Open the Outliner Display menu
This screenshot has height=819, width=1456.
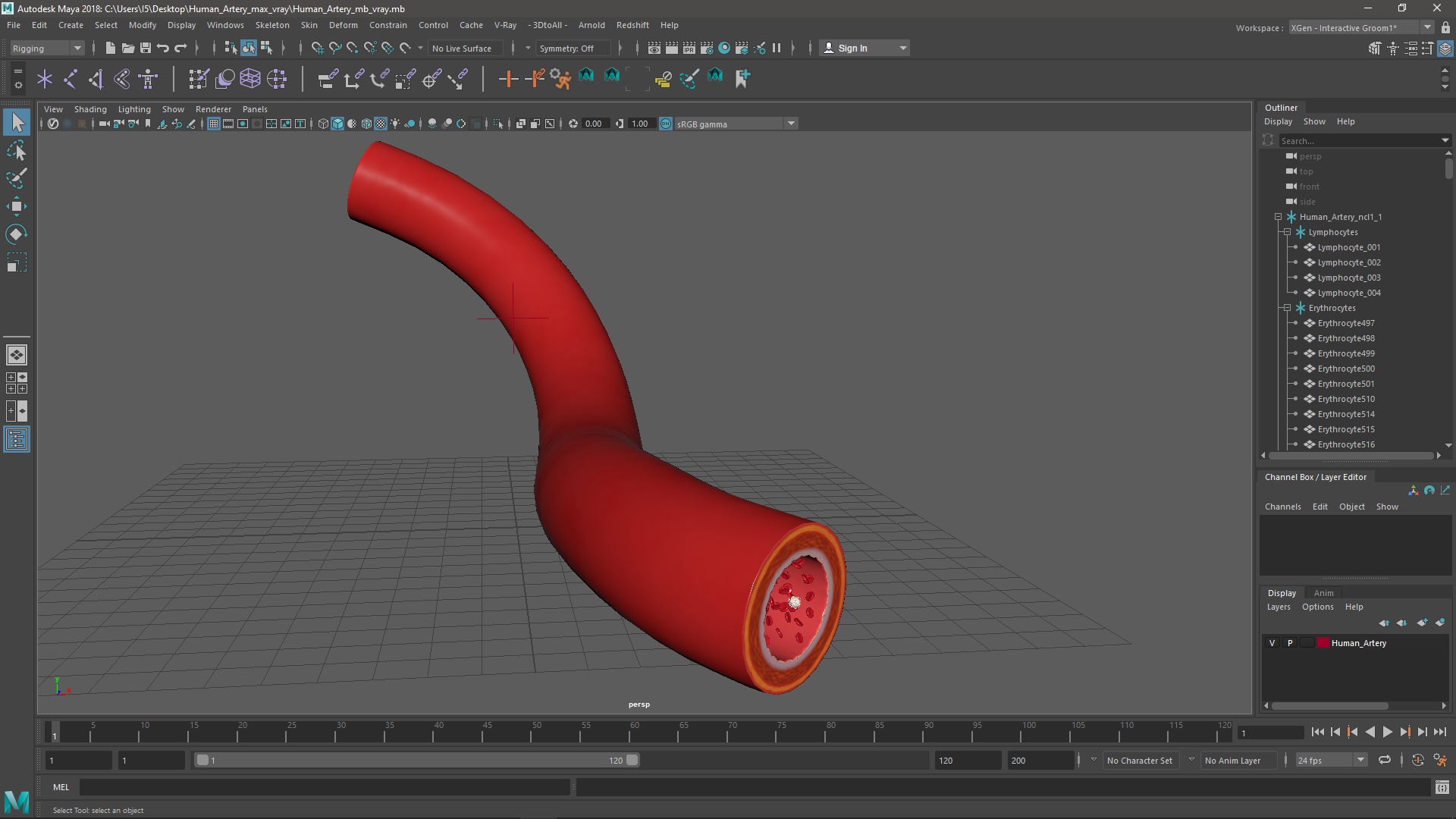[1278, 121]
